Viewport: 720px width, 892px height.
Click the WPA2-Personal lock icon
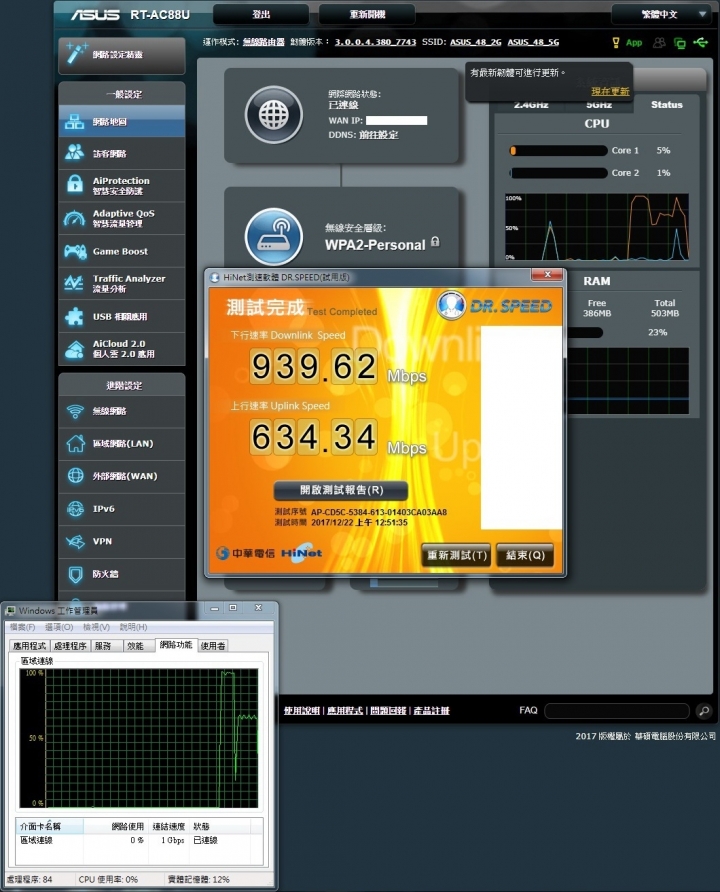[435, 242]
